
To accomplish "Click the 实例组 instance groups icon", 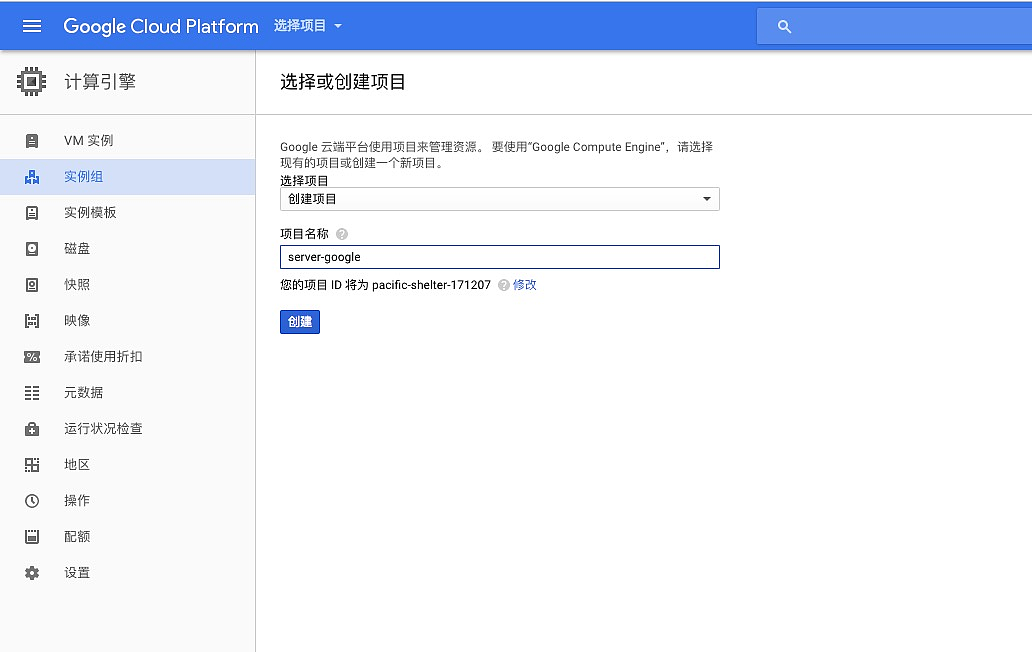I will pos(32,177).
